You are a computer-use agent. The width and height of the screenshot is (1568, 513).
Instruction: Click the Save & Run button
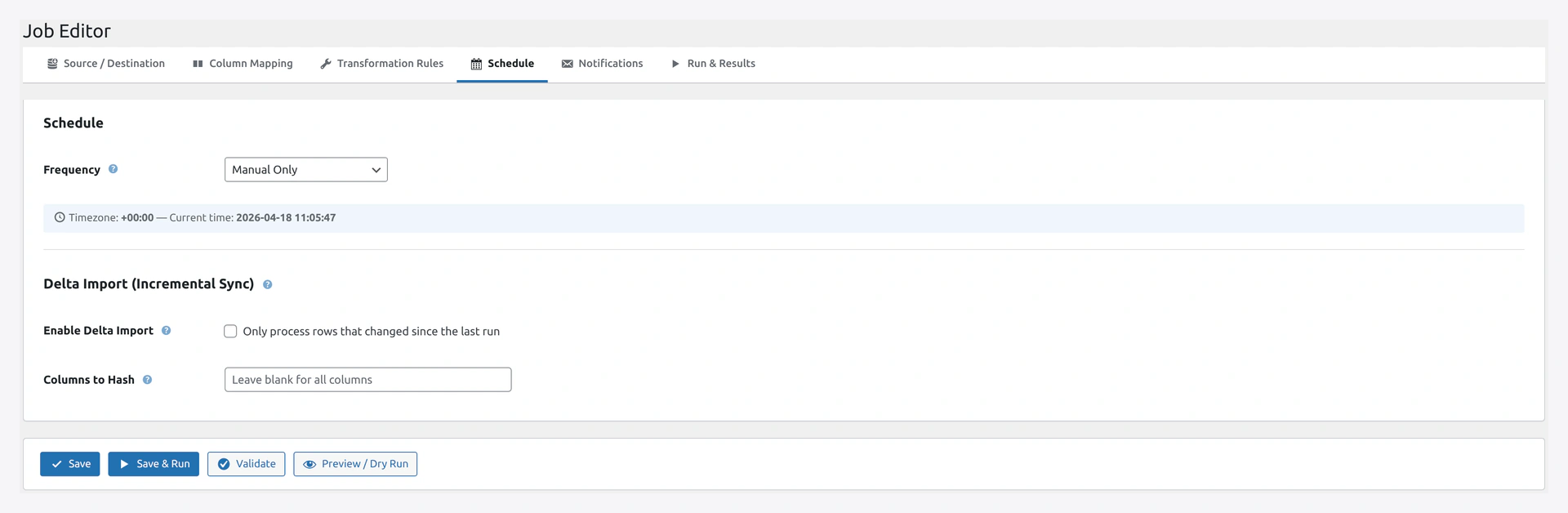[x=154, y=464]
